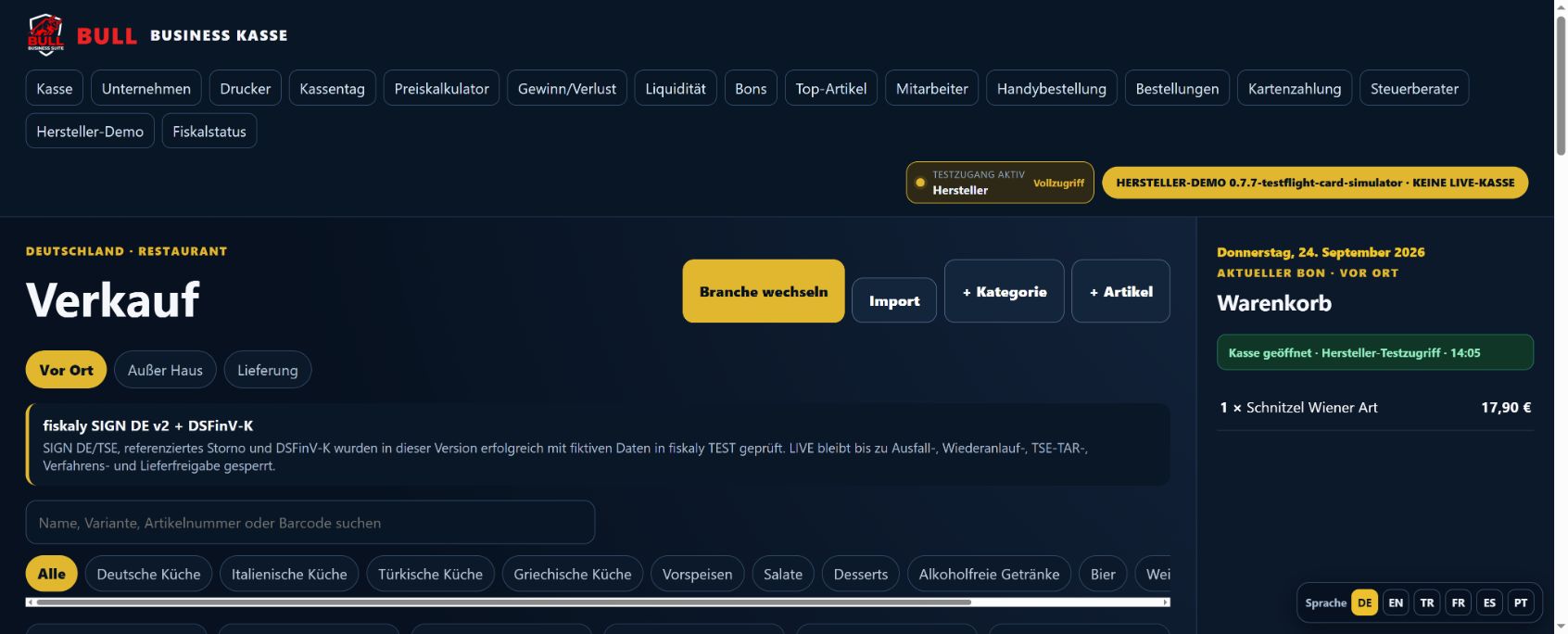Screen dimensions: 1568x634
Task: Click the yellow Hersteller-Demo version banner
Action: coord(1315,183)
